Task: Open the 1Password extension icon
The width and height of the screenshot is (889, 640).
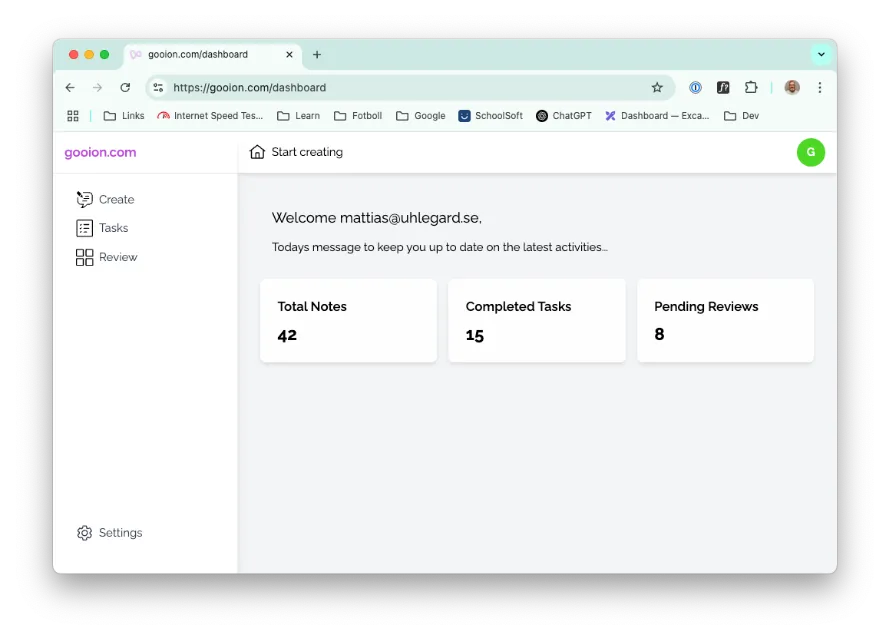Action: tap(695, 87)
